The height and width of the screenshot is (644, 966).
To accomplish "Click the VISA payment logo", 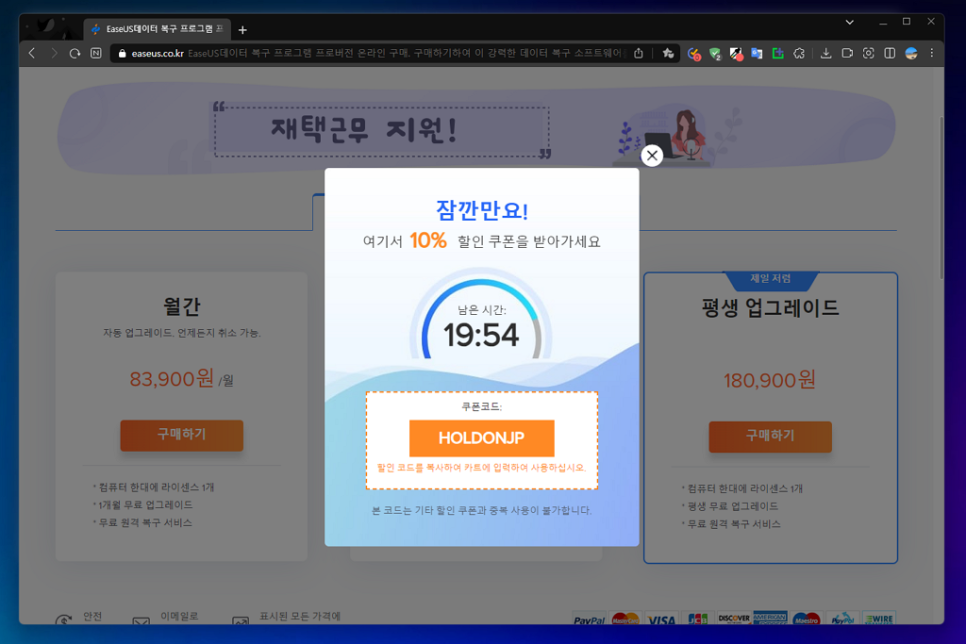I will 662,619.
